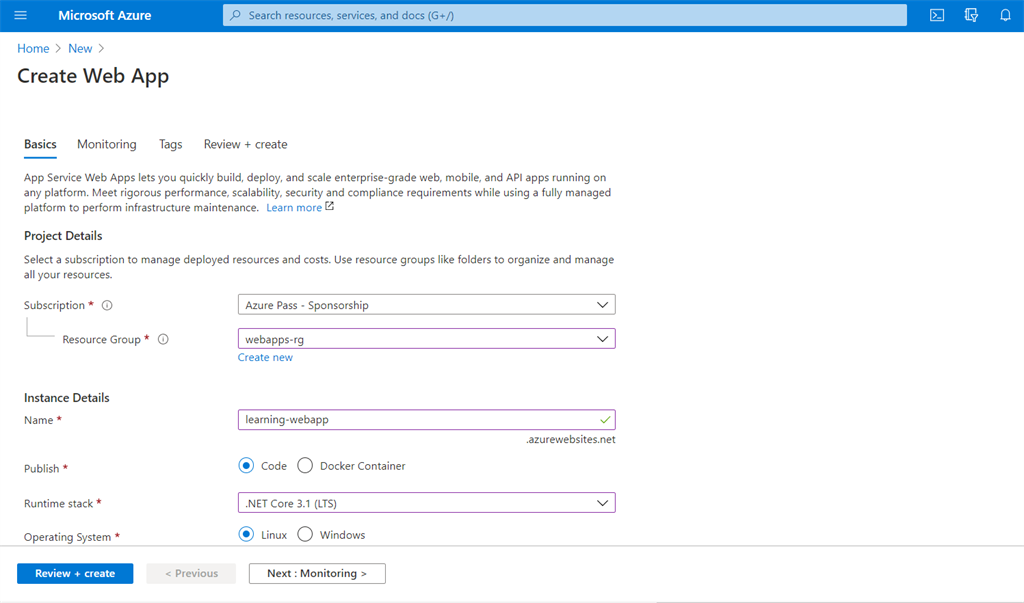Choose Windows as the operating system
Viewport: 1024px width, 603px height.
click(305, 535)
